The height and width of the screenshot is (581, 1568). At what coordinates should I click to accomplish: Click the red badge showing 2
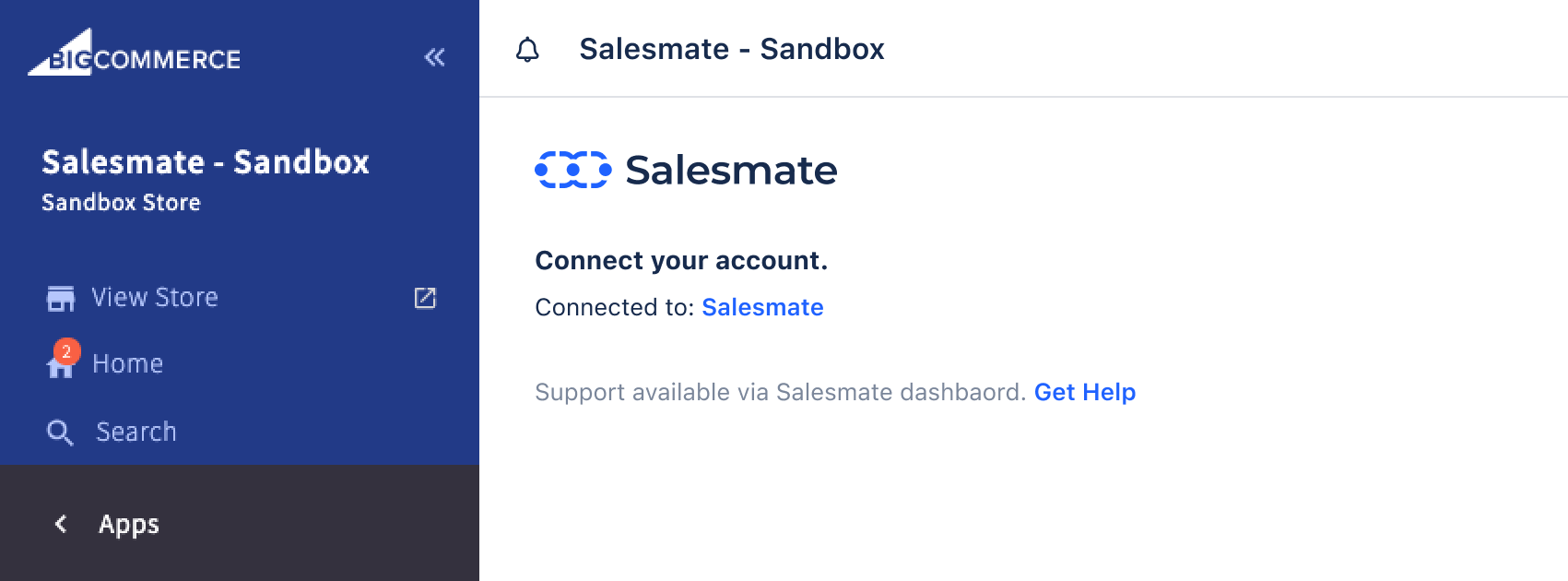(x=66, y=351)
